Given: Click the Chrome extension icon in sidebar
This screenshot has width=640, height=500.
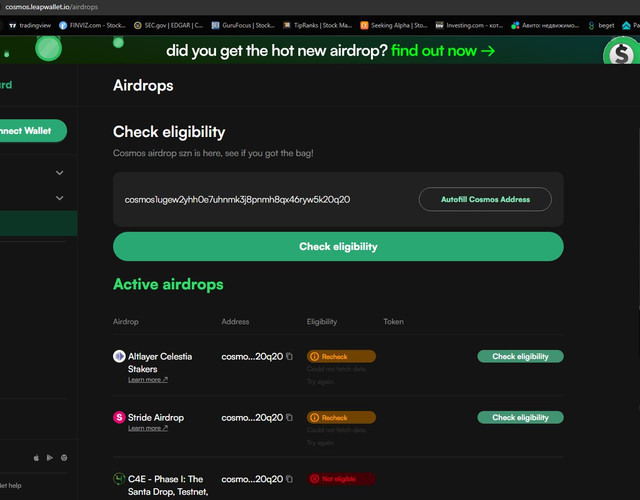Looking at the screenshot, I should [64, 458].
